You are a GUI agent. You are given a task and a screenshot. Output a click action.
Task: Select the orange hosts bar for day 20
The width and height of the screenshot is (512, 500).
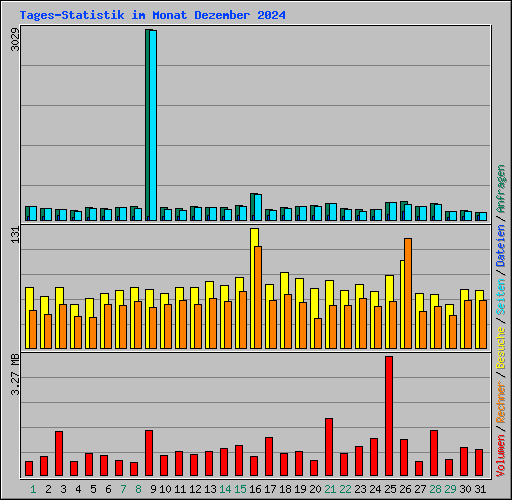pyautogui.click(x=318, y=333)
